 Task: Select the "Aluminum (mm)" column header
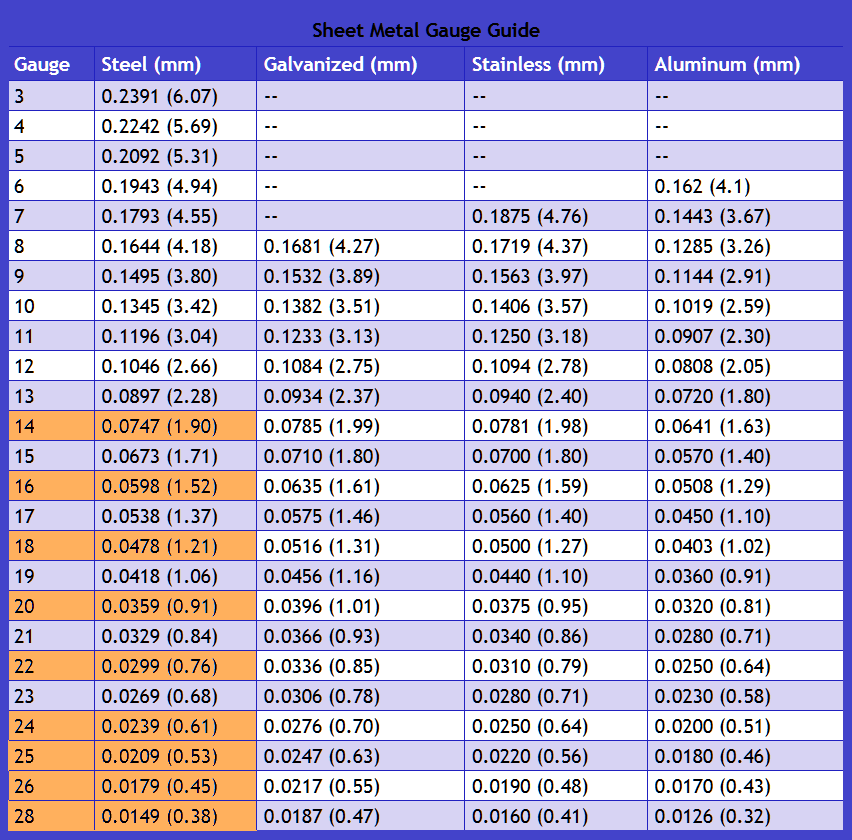coord(745,64)
